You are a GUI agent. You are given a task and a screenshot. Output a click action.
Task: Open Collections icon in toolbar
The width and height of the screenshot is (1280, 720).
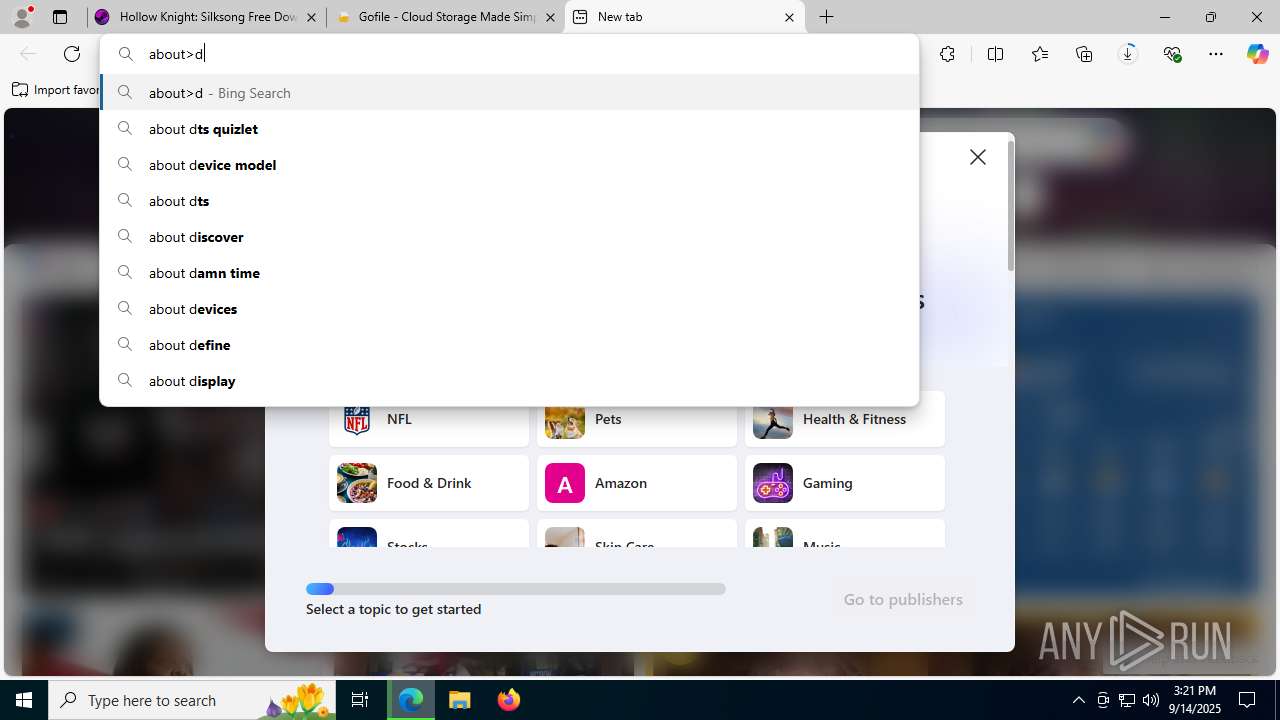tap(1084, 54)
